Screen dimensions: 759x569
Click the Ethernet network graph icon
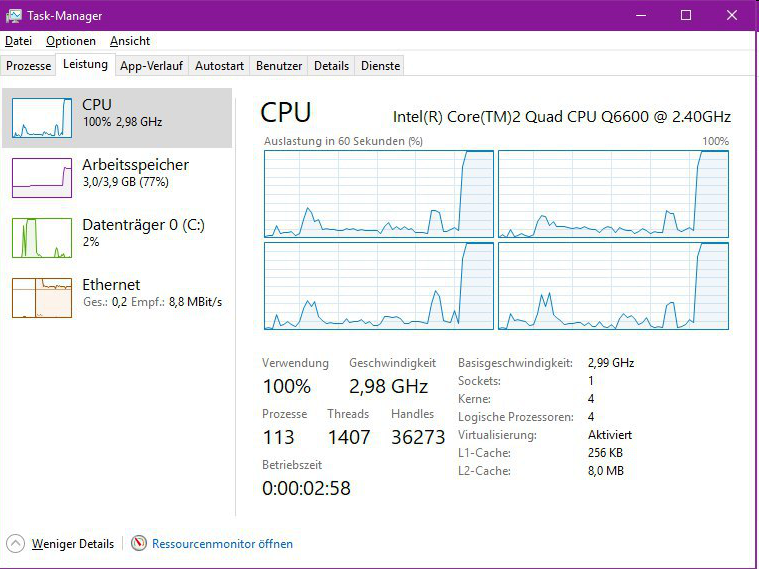click(x=42, y=297)
